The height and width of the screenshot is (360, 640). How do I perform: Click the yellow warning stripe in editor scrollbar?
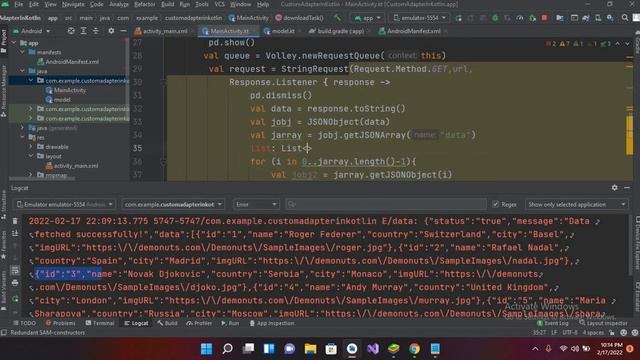(629, 135)
